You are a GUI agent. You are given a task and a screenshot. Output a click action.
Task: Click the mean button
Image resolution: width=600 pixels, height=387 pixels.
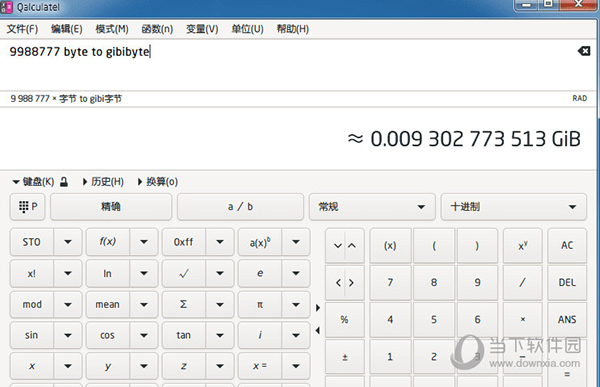click(x=108, y=304)
